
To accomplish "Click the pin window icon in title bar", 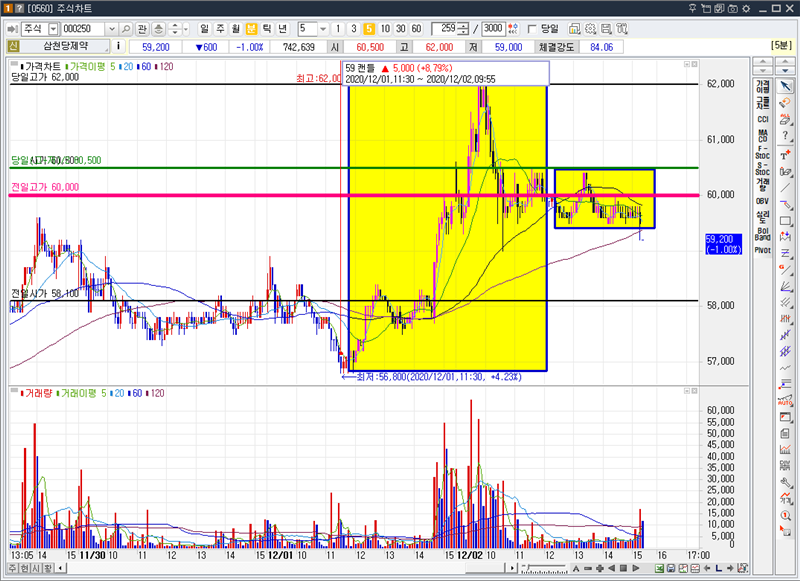I will 692,8.
